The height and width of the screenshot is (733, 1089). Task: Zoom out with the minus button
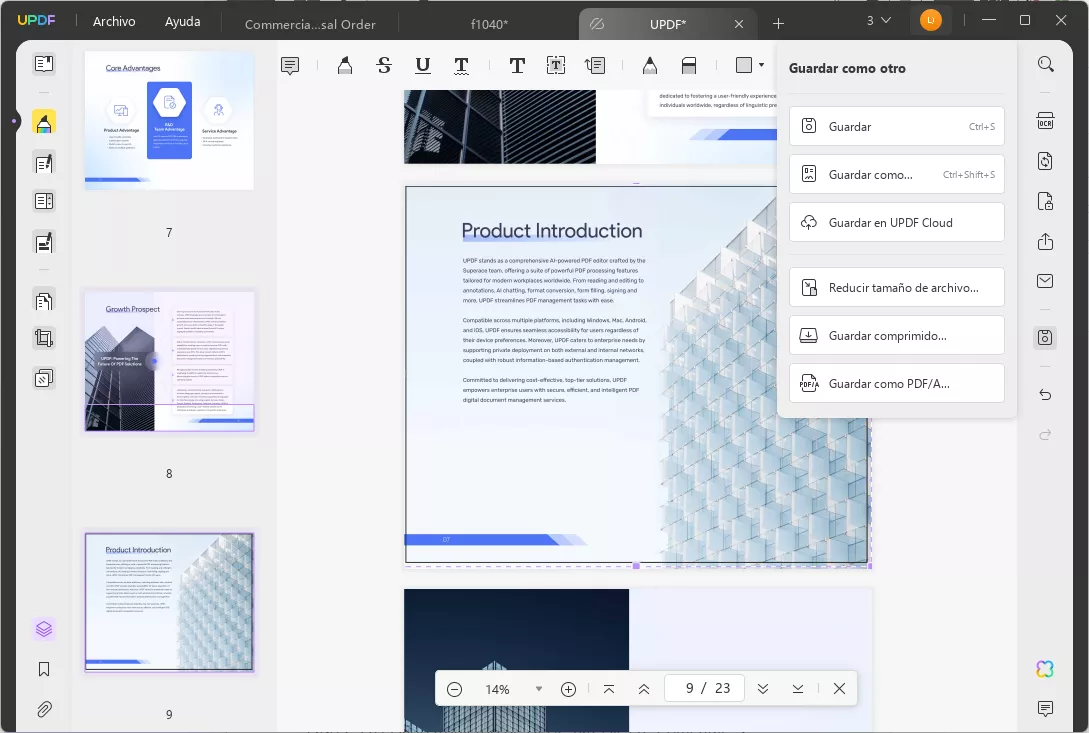454,689
